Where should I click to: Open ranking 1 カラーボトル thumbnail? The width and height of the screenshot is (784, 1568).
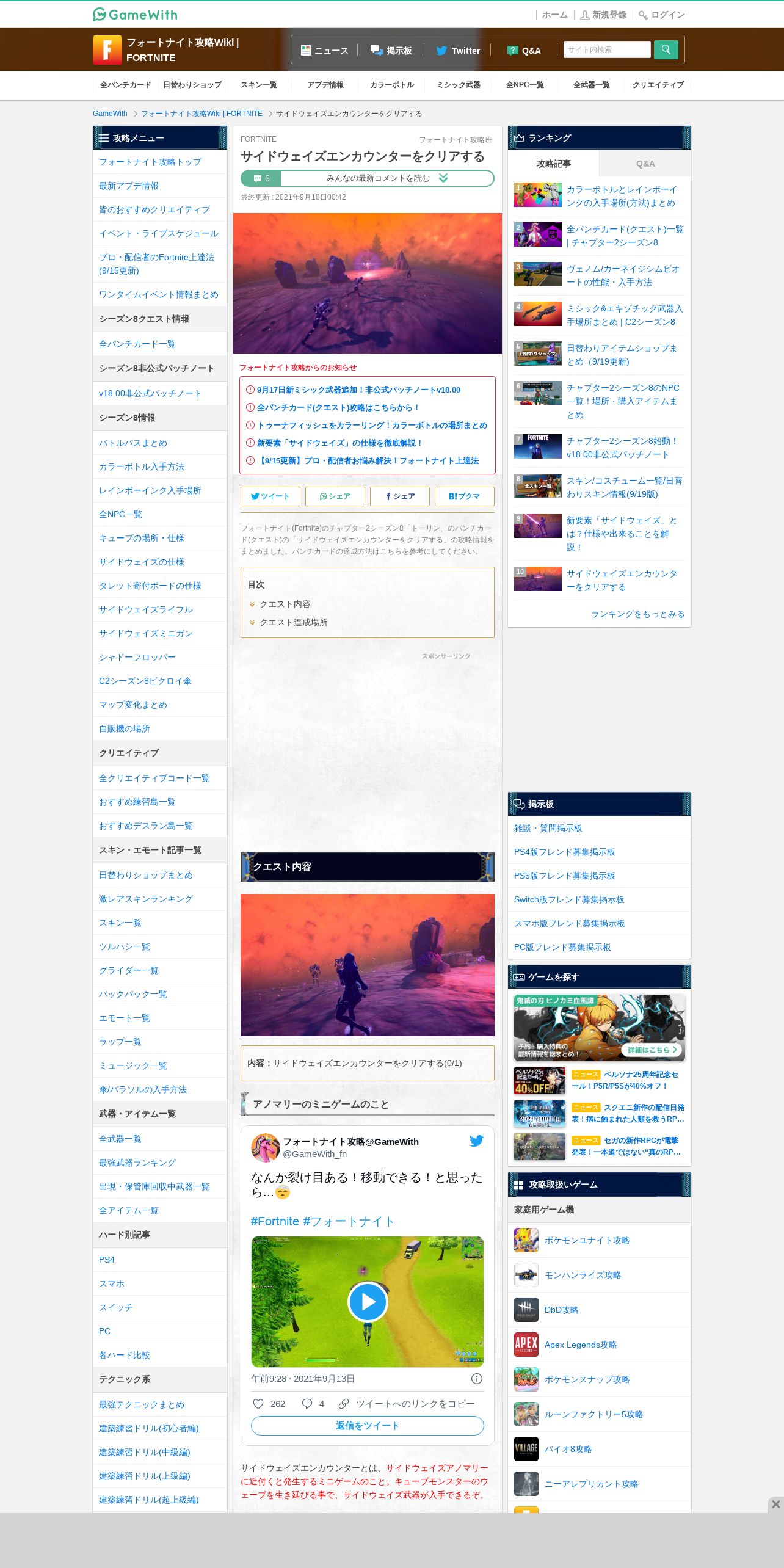coord(538,195)
